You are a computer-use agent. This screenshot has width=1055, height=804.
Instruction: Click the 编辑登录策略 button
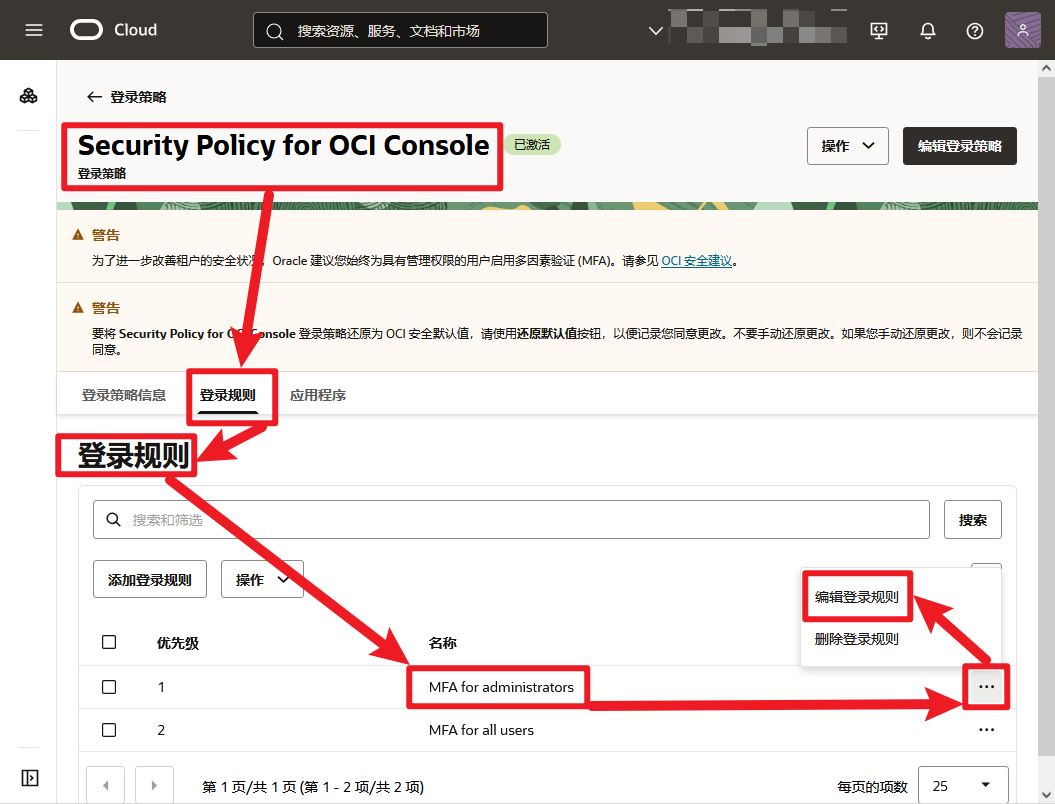(959, 146)
